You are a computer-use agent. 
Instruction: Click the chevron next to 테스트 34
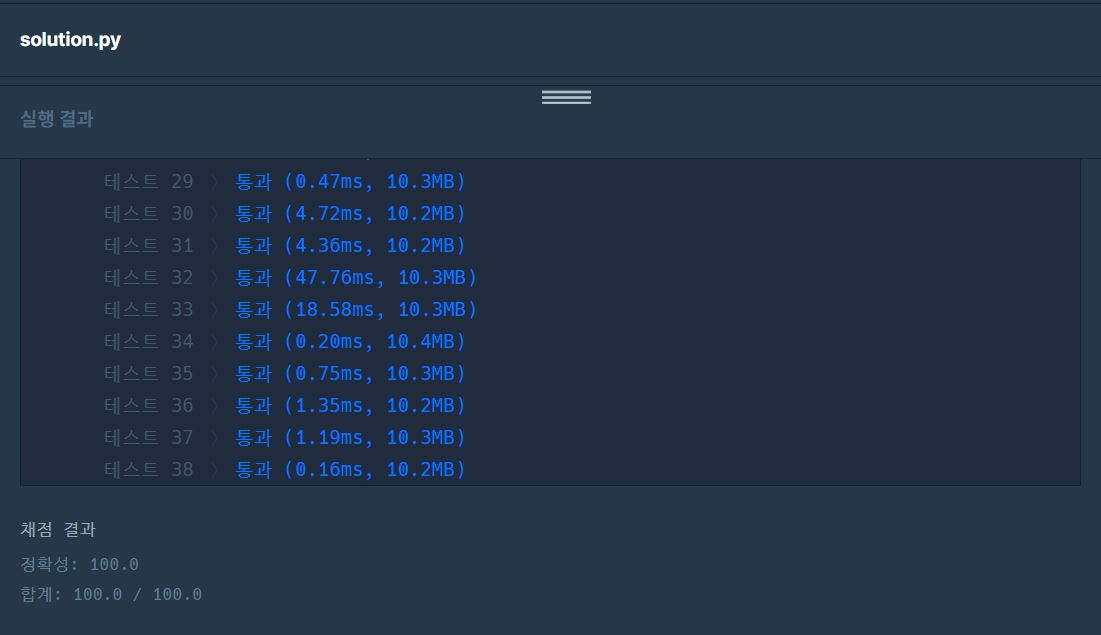215,341
